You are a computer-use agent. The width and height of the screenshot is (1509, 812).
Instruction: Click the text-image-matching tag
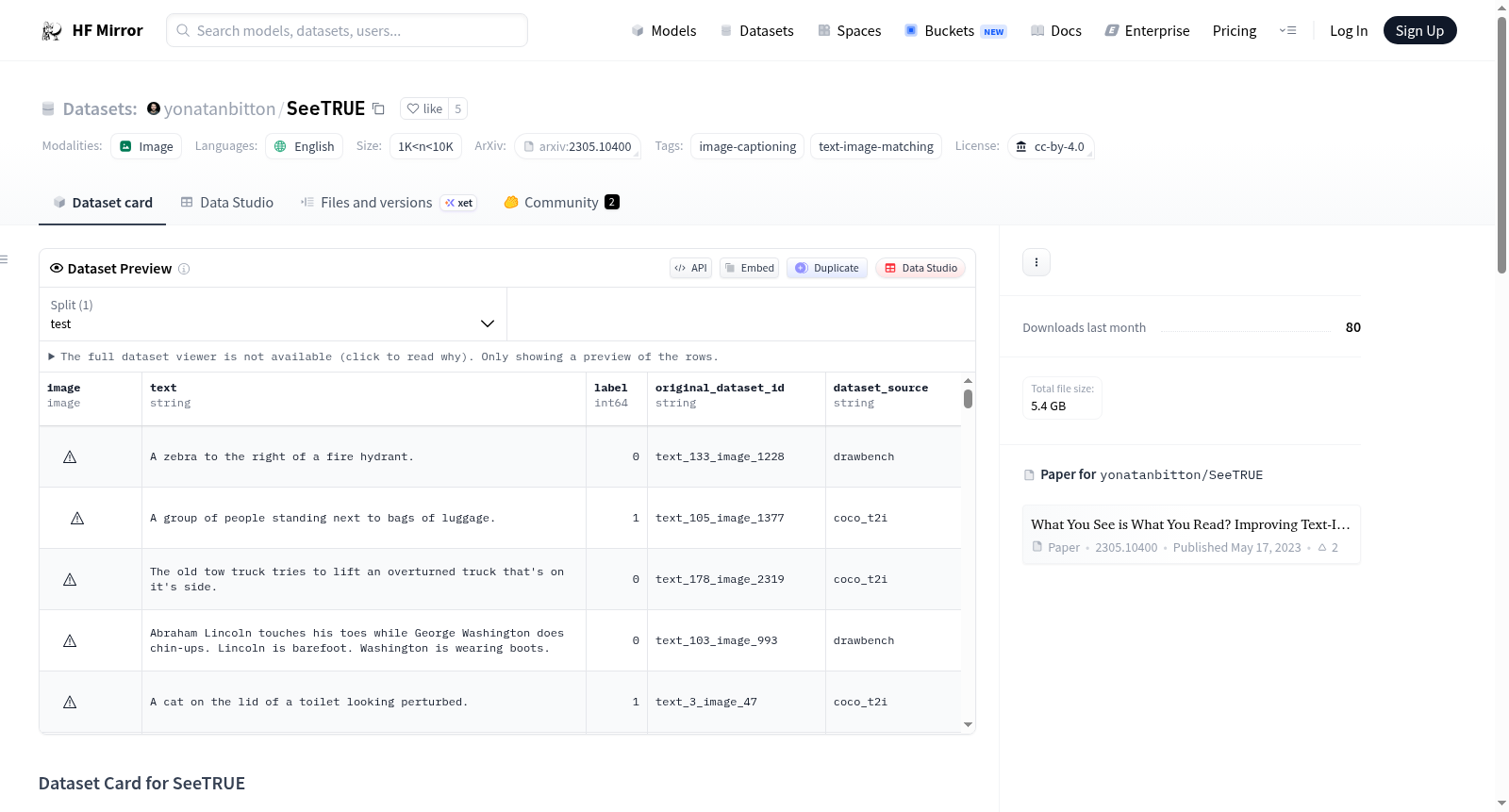click(876, 146)
